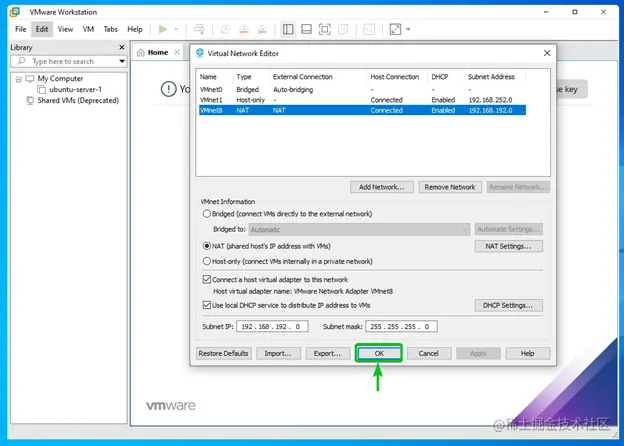Open the Help menu
Screen dimensions: 624x446
click(x=135, y=29)
